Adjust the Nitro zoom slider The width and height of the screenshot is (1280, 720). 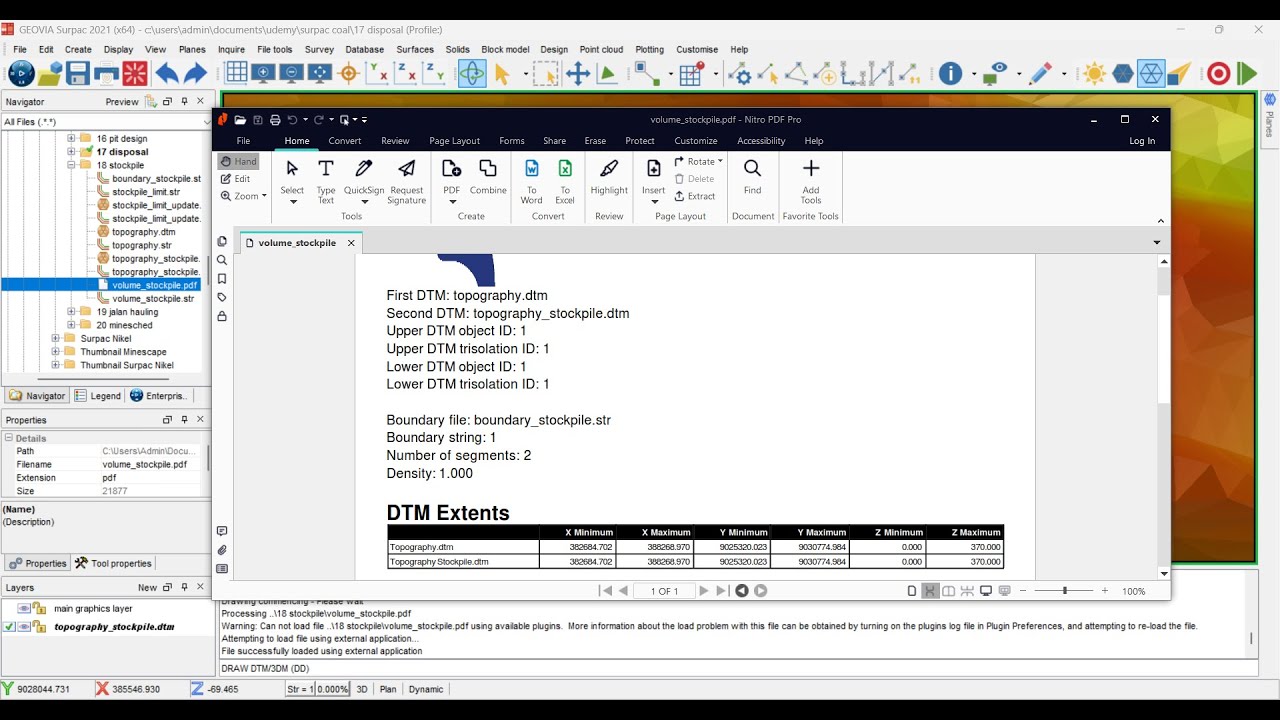click(1064, 591)
